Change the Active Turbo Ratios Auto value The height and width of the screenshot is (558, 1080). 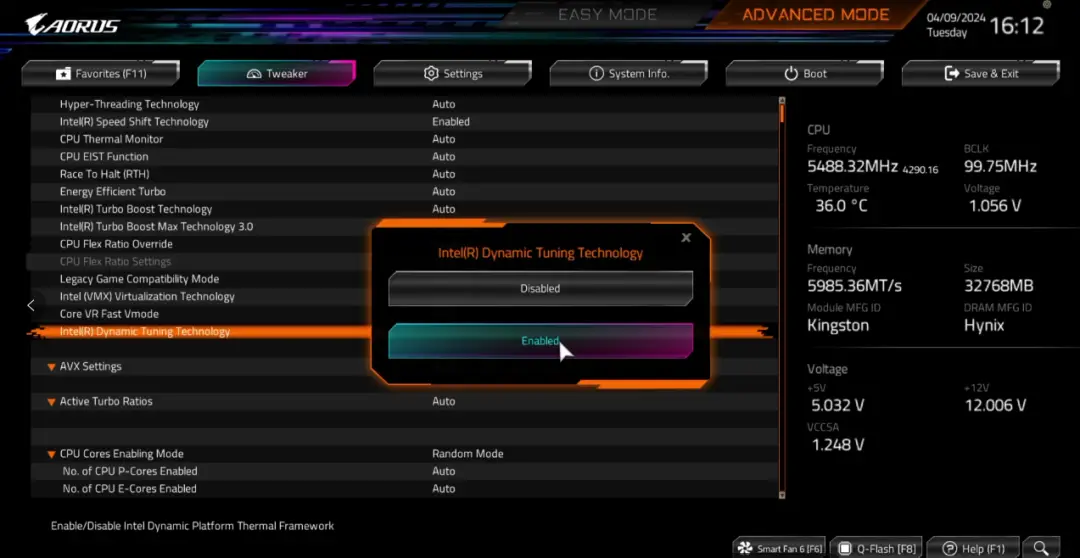444,401
